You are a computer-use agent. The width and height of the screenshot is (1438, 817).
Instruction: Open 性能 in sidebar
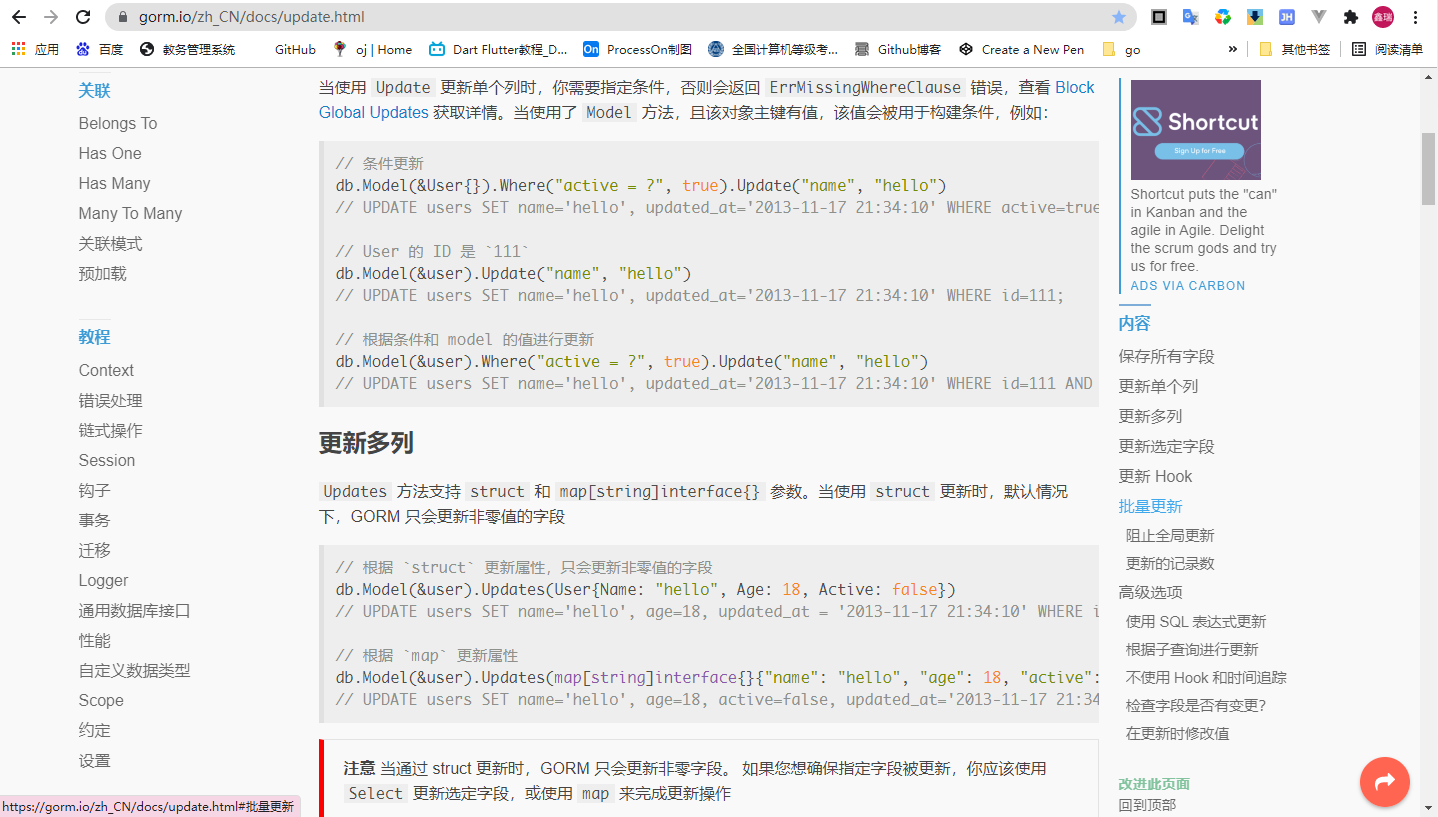point(95,640)
